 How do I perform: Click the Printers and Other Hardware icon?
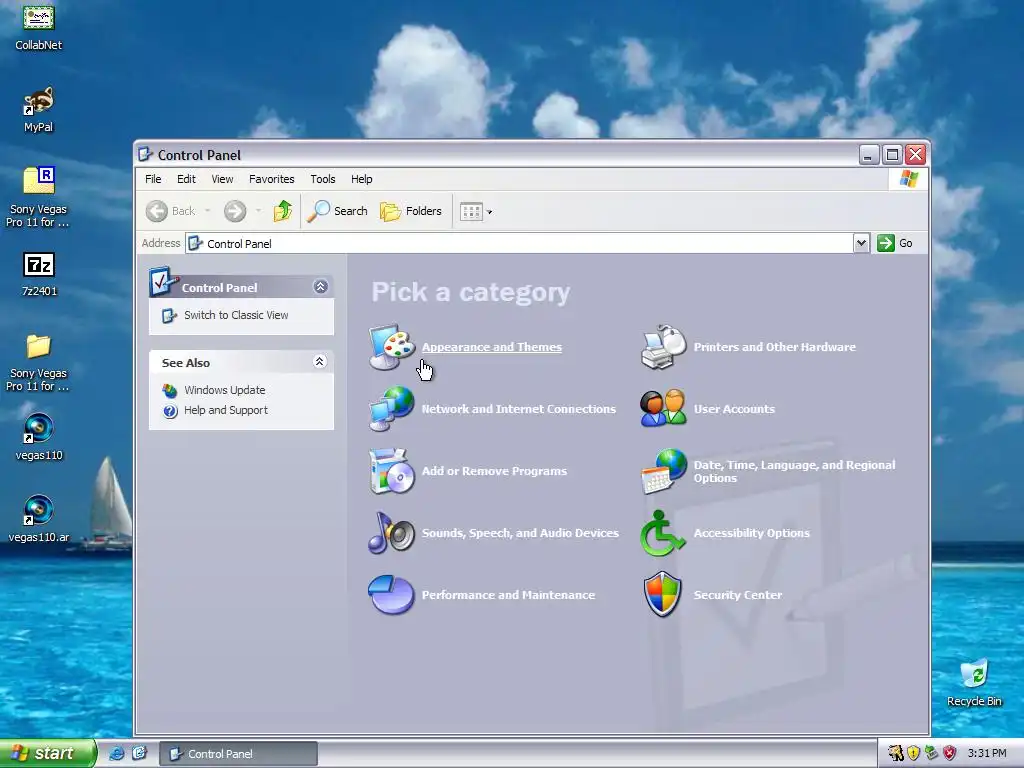pos(664,347)
